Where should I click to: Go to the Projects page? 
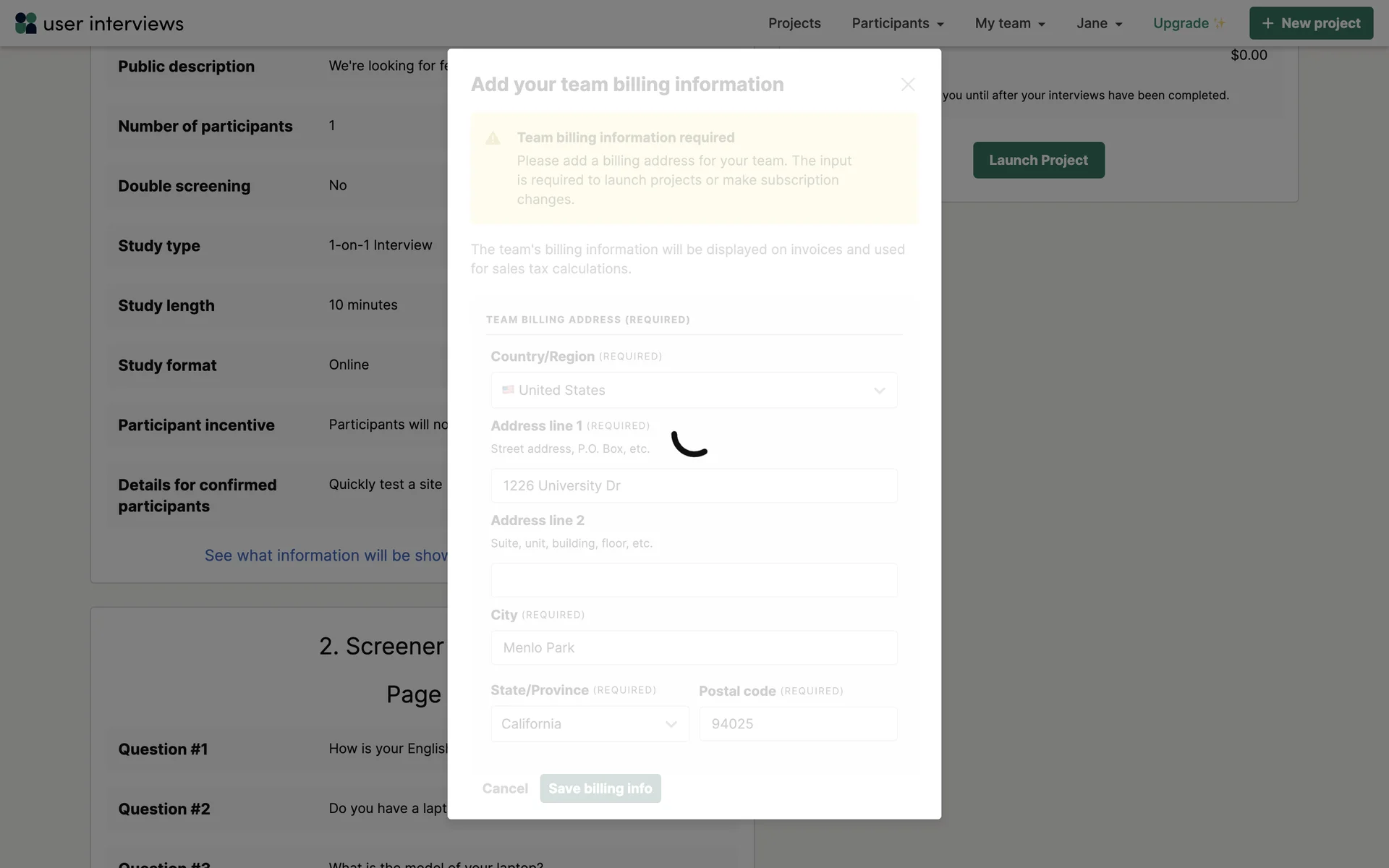[x=794, y=23]
